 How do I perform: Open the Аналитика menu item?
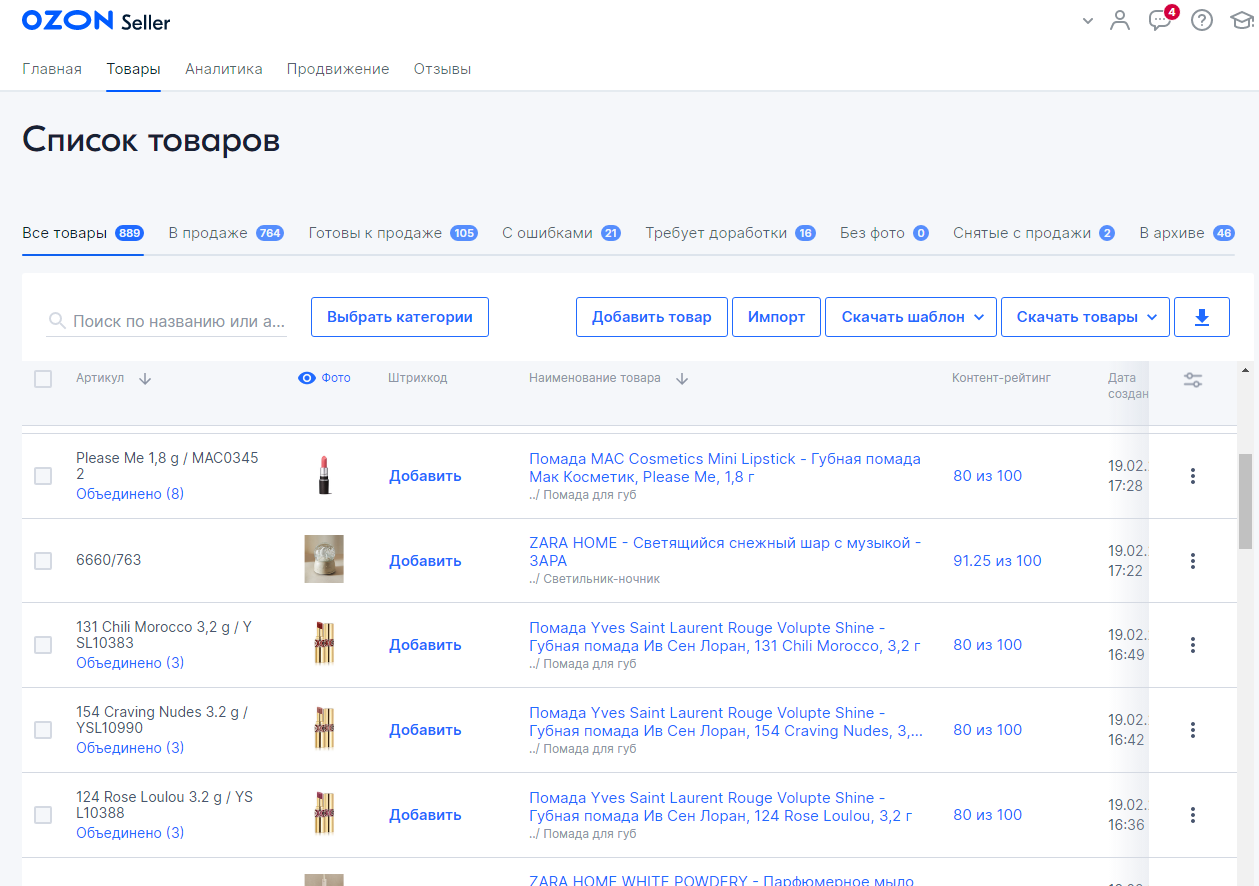tap(224, 69)
